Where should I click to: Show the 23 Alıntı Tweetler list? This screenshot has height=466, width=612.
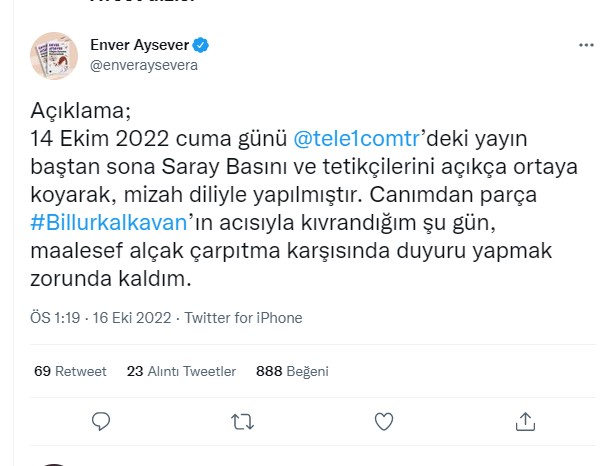181,371
